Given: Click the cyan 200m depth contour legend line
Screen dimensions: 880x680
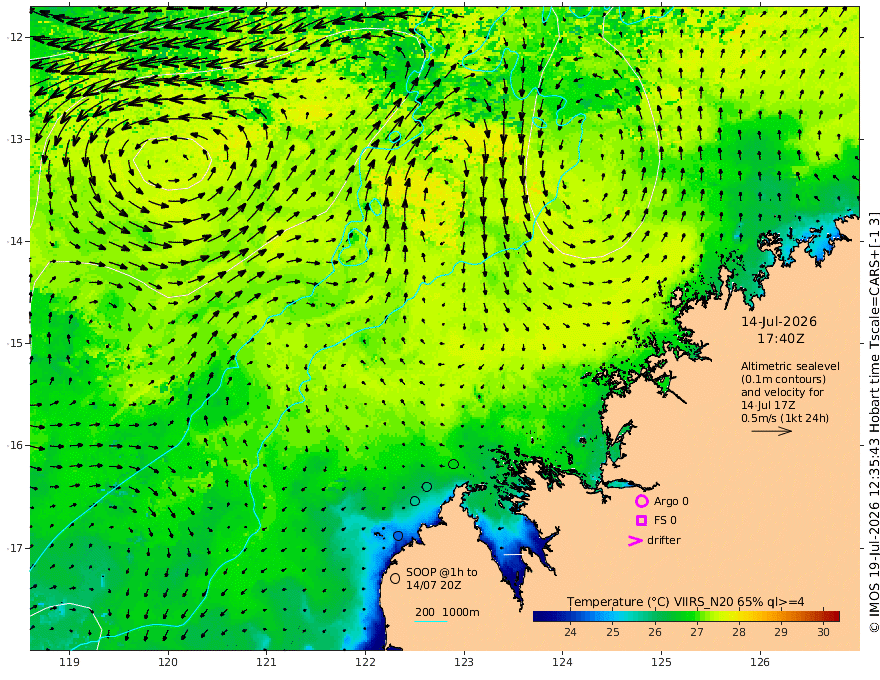Looking at the screenshot, I should [x=430, y=621].
